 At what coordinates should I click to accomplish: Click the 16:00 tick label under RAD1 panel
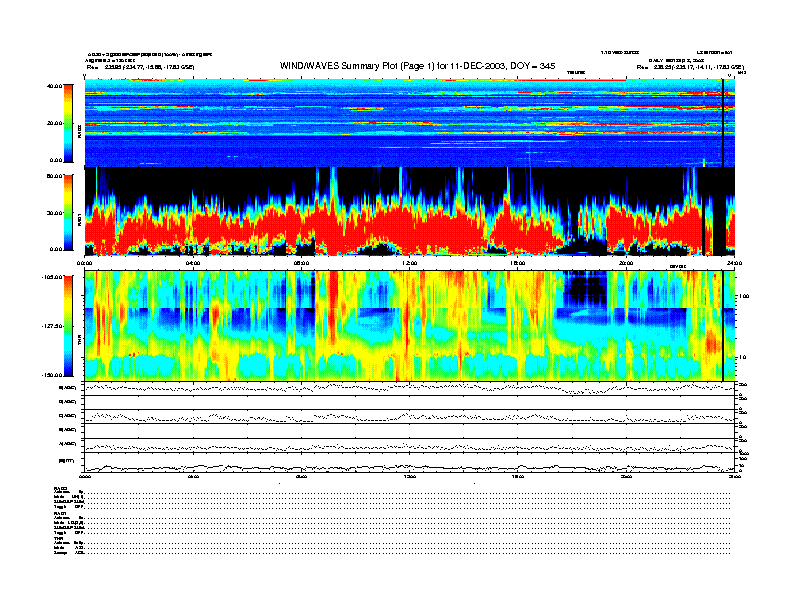point(518,263)
